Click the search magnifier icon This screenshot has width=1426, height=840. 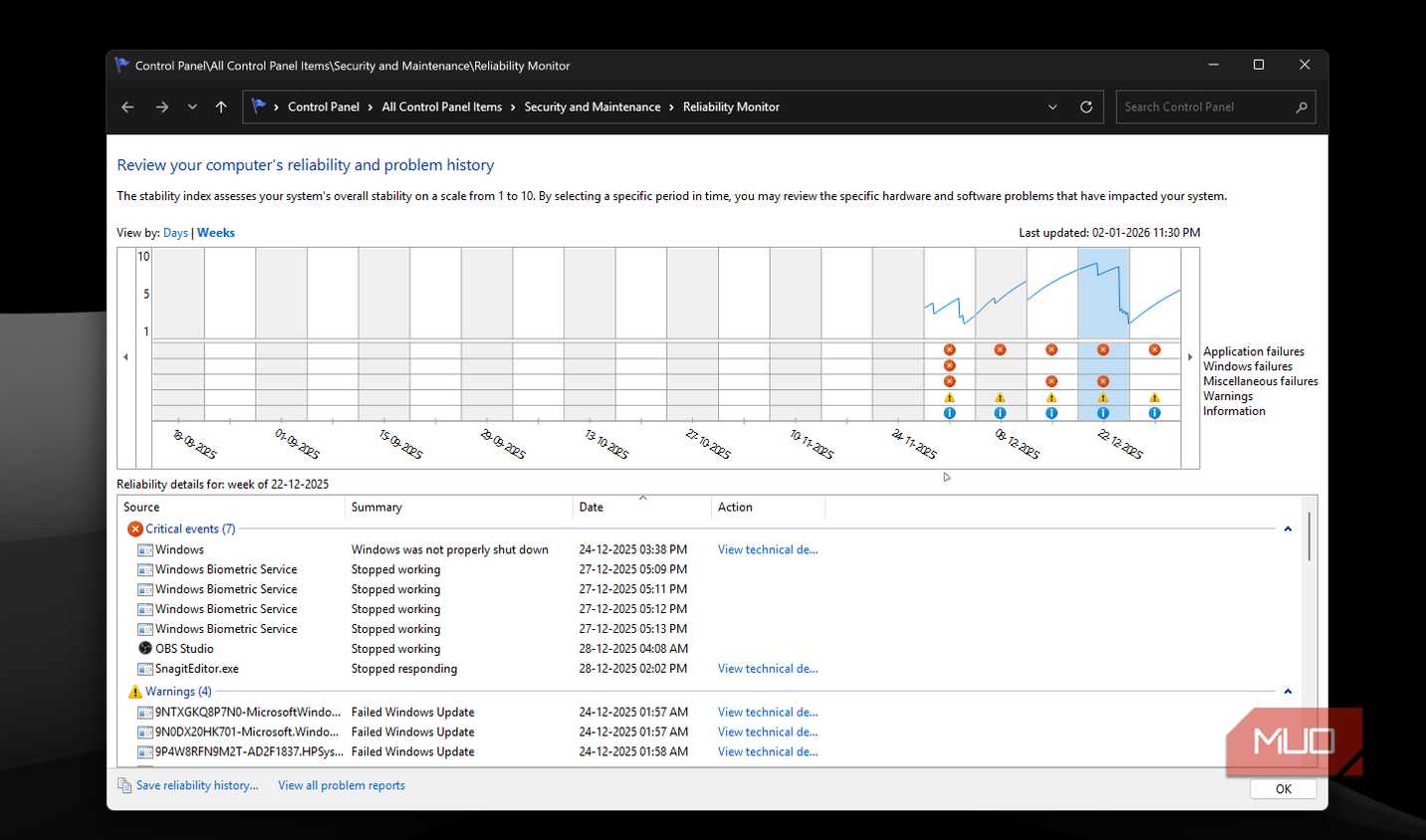tap(1302, 107)
